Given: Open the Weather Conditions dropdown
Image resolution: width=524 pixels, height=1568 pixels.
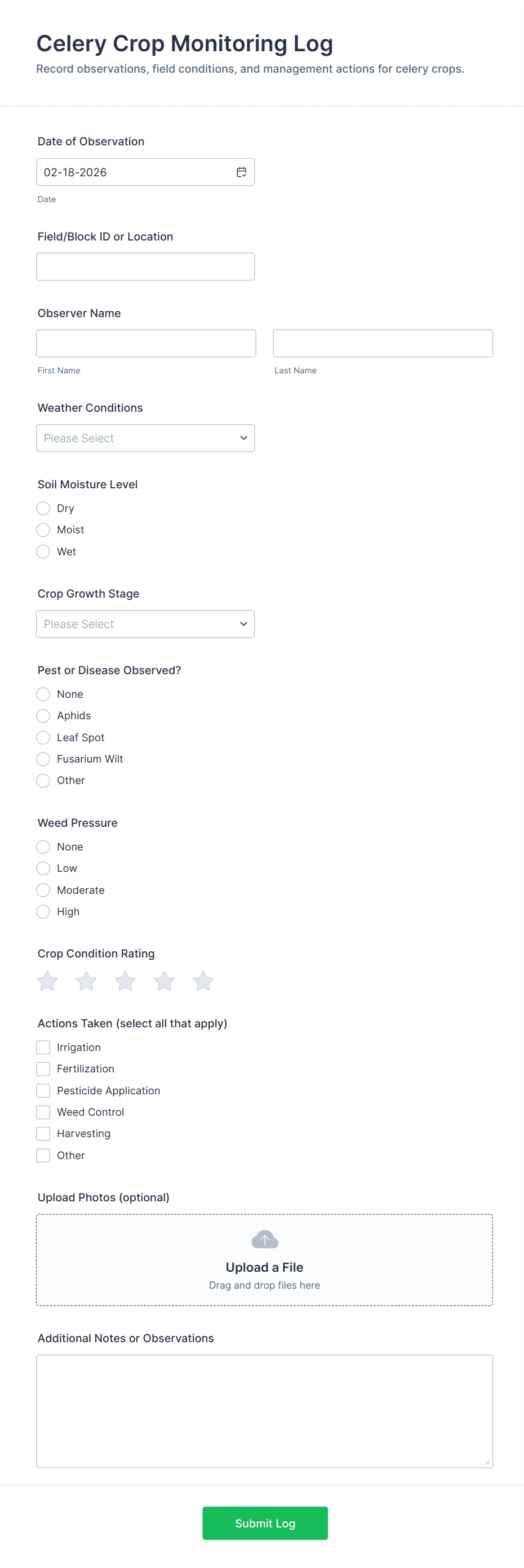Looking at the screenshot, I should click(145, 438).
